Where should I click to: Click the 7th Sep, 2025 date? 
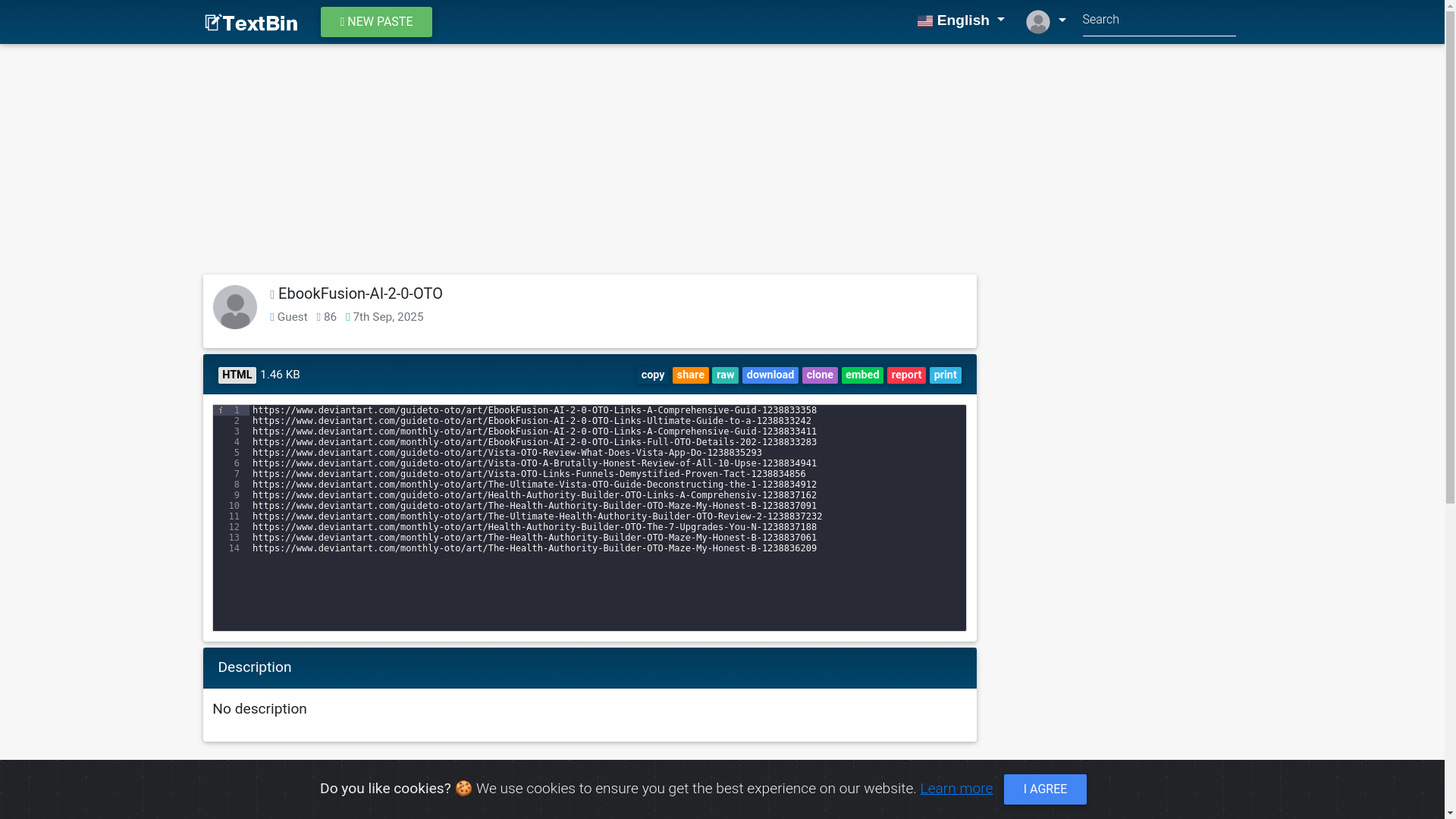tap(388, 317)
